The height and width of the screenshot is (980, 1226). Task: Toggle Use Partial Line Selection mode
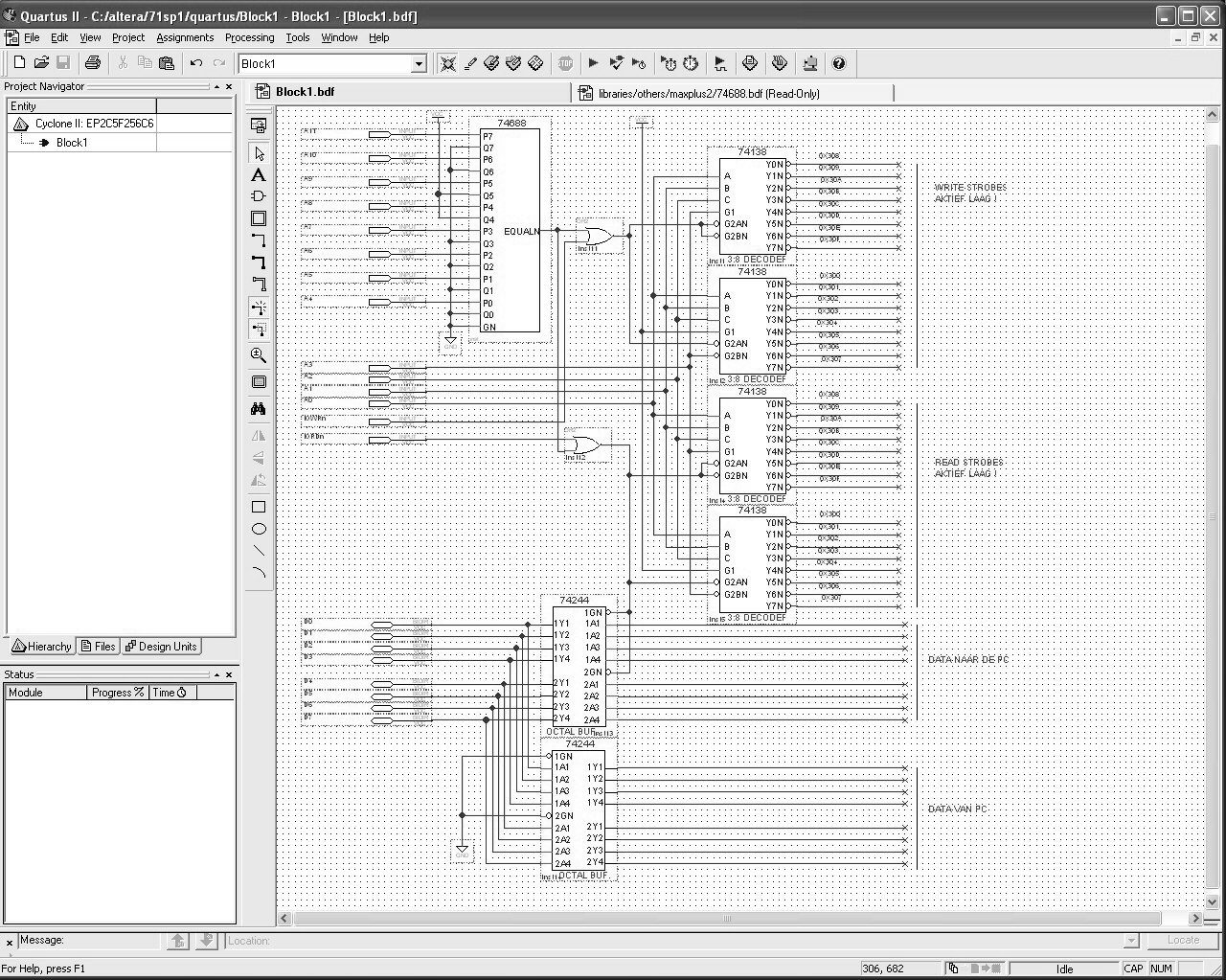coord(259,329)
